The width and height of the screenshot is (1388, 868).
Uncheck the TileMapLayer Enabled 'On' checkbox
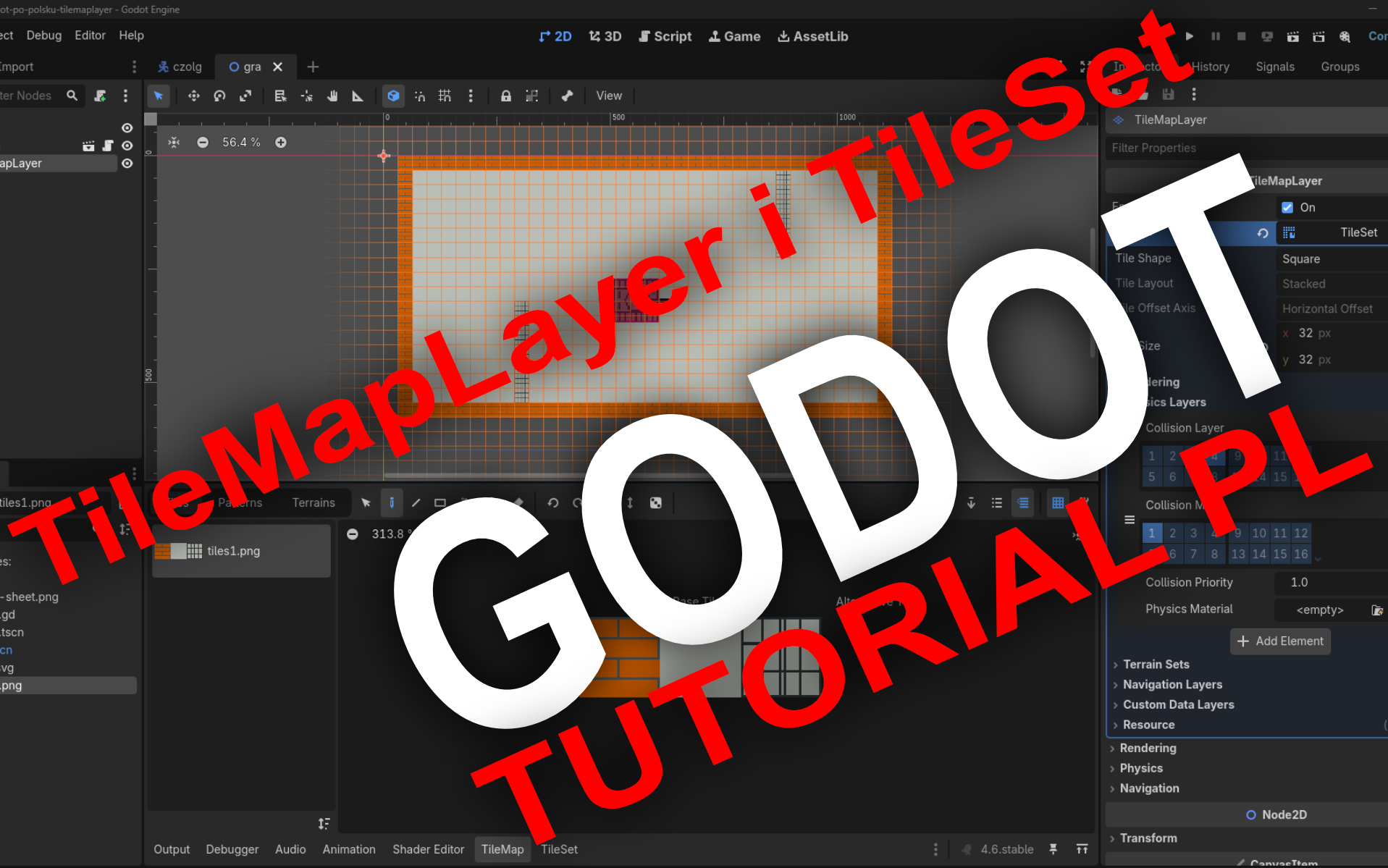point(1287,207)
